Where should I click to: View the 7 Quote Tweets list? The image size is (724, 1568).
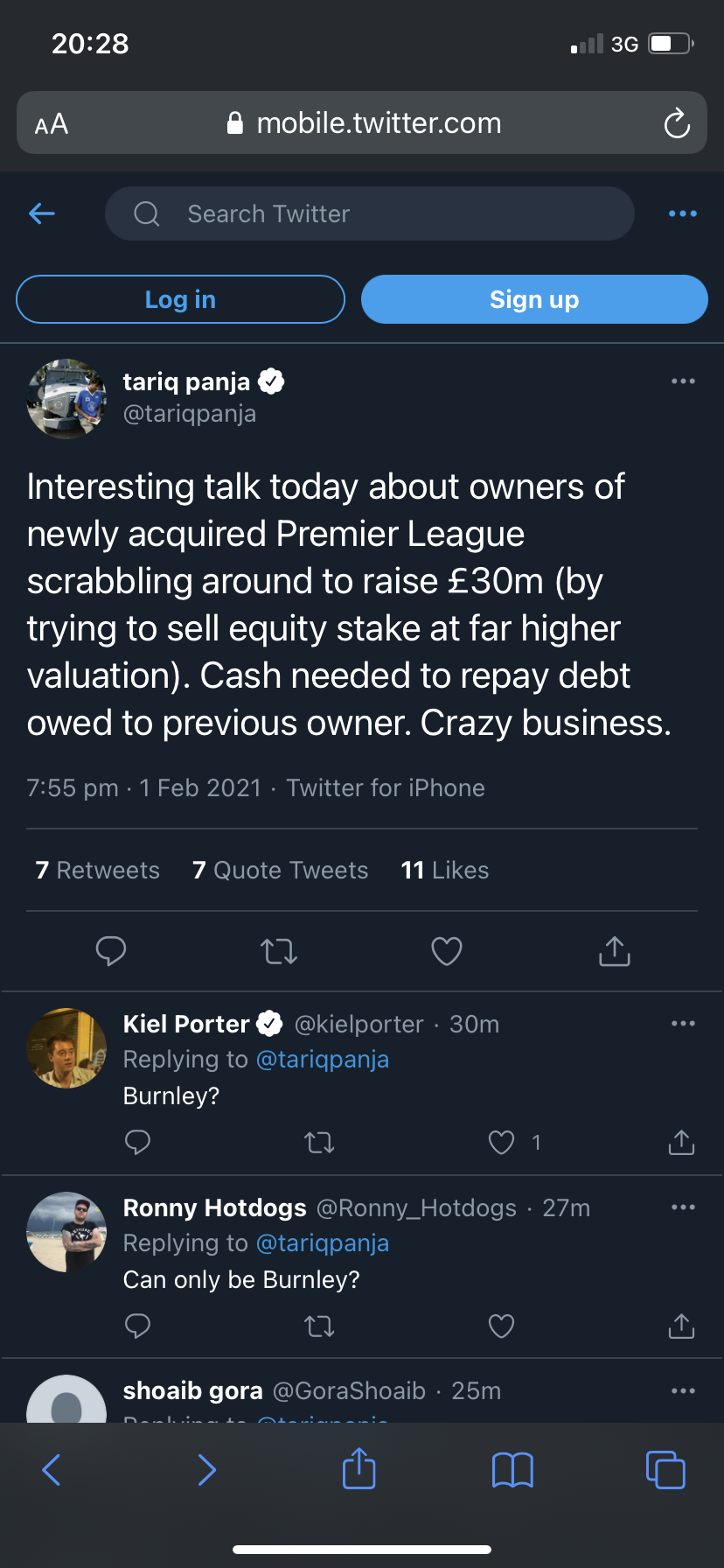click(x=281, y=871)
